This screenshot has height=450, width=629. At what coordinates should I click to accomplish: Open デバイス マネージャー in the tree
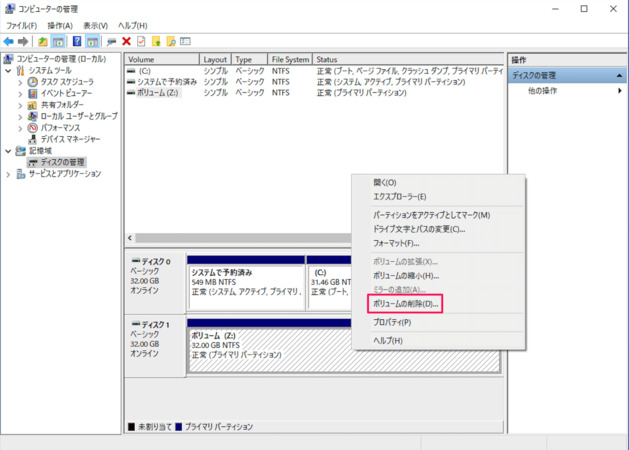(x=70, y=140)
